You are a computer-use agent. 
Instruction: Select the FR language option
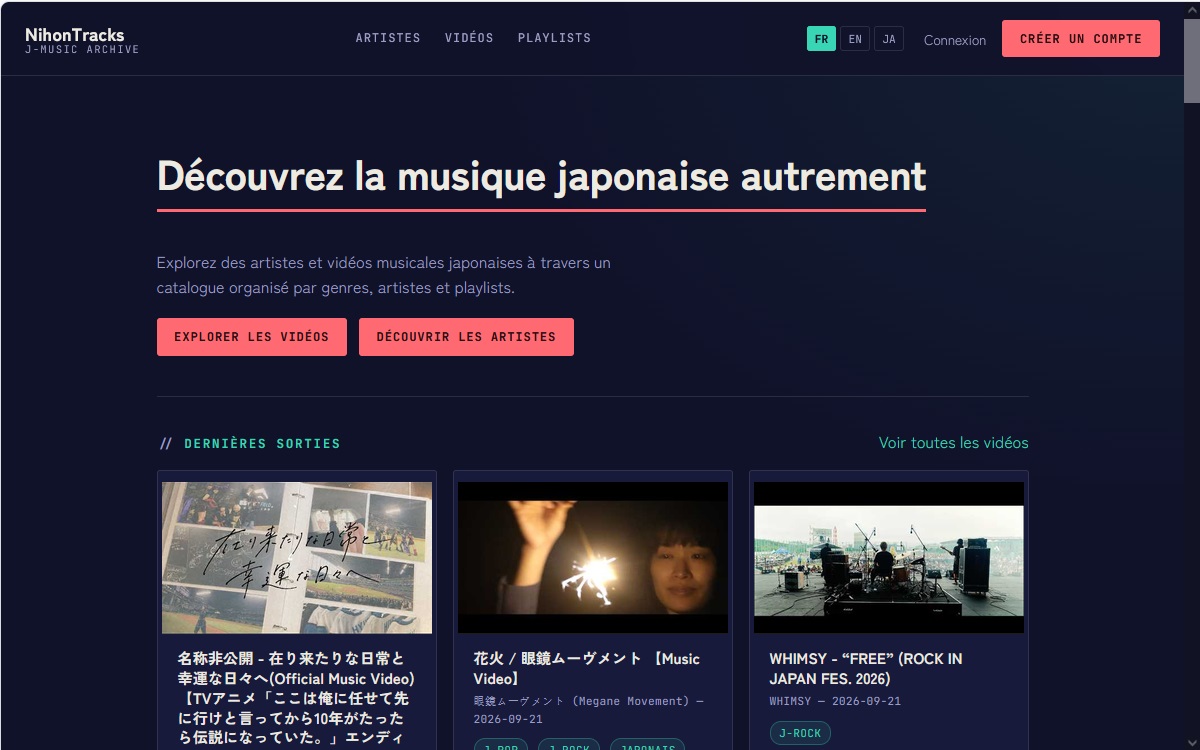click(821, 39)
